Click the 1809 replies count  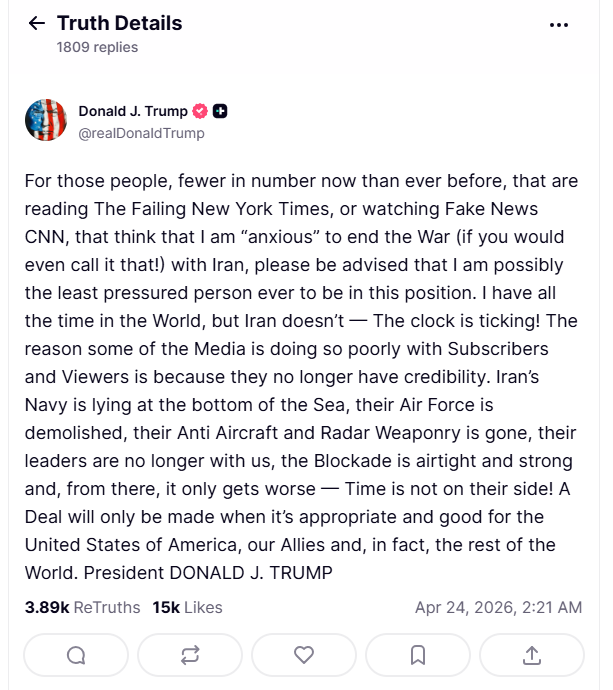[x=97, y=47]
